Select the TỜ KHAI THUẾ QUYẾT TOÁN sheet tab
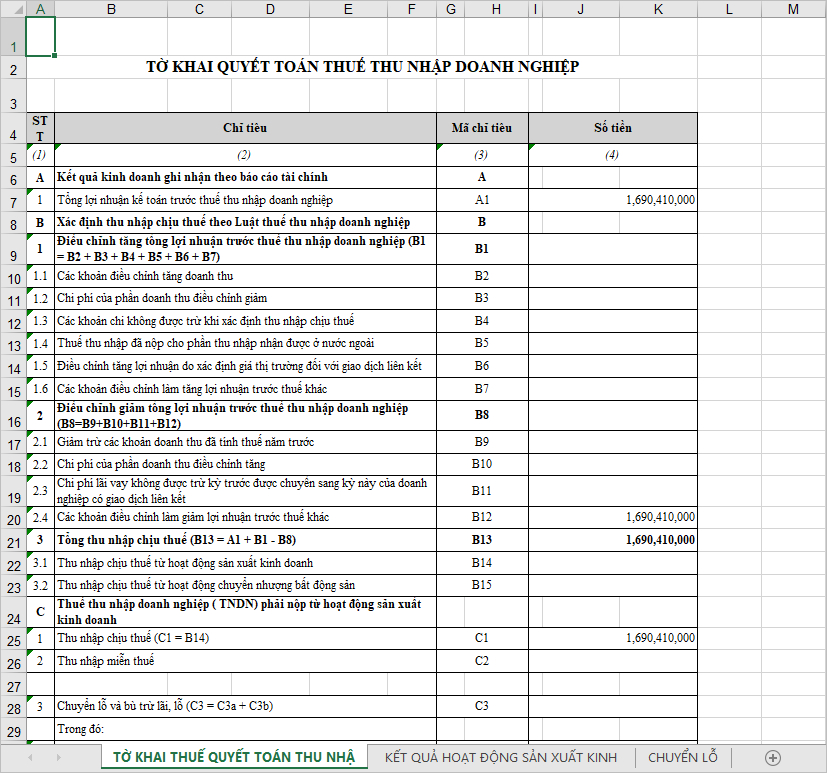 (x=233, y=757)
